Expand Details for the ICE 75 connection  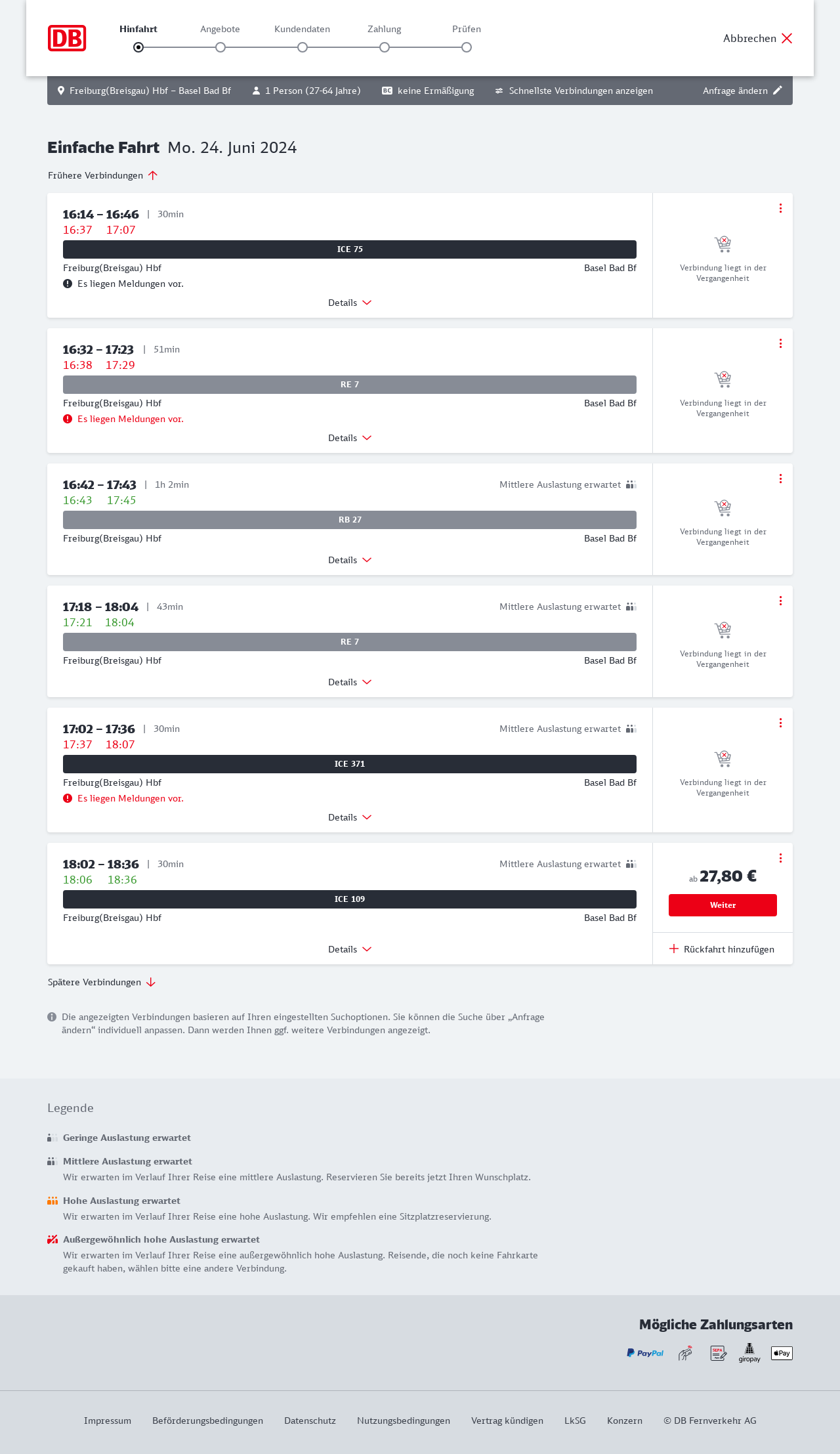click(350, 303)
